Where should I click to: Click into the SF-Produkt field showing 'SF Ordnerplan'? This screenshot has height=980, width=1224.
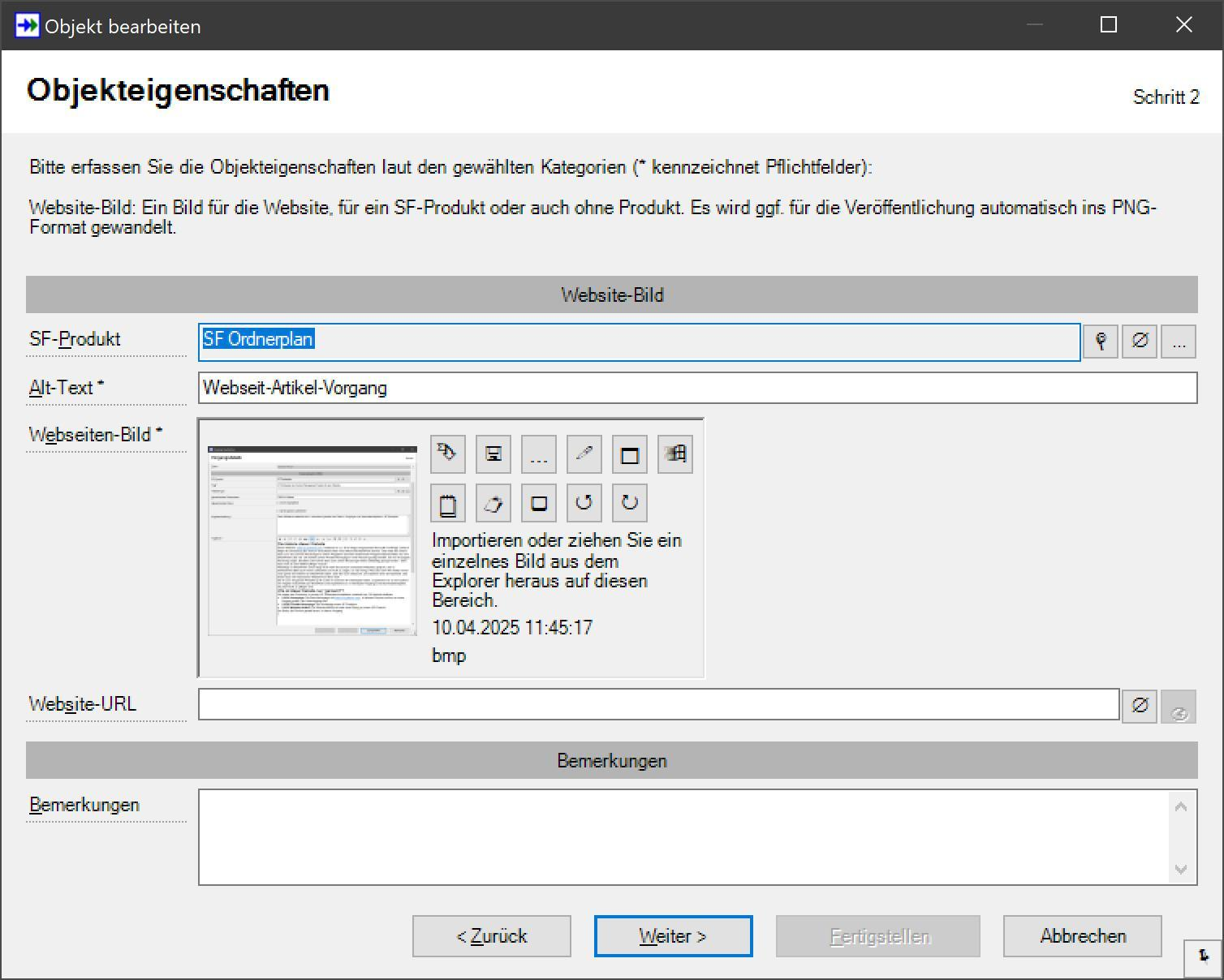[640, 342]
